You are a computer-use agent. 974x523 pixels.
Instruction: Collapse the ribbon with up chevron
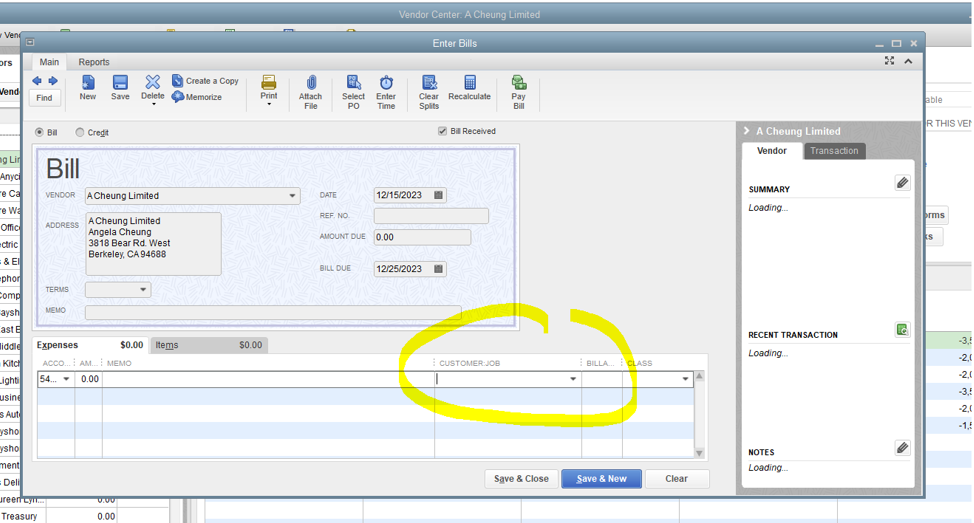coord(908,61)
